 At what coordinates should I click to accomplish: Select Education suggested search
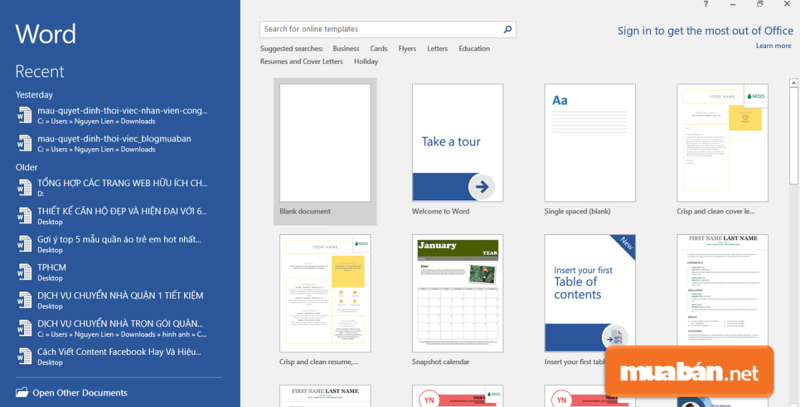click(474, 48)
